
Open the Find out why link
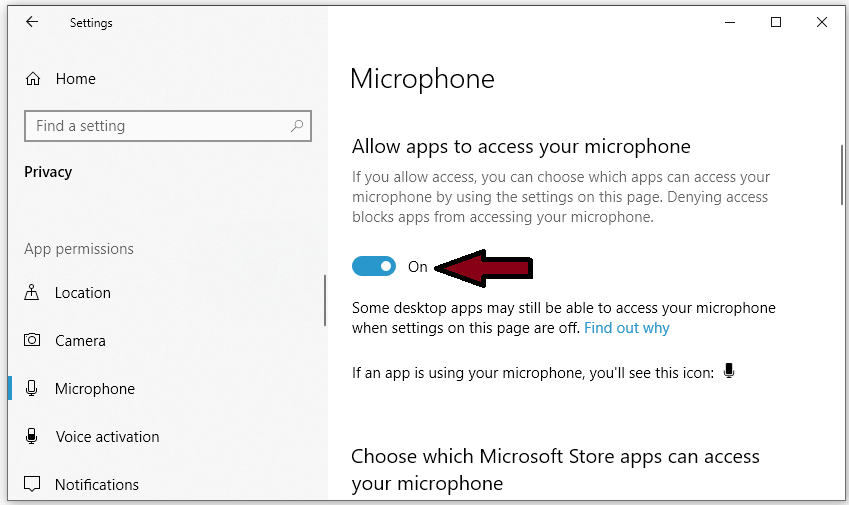[626, 328]
